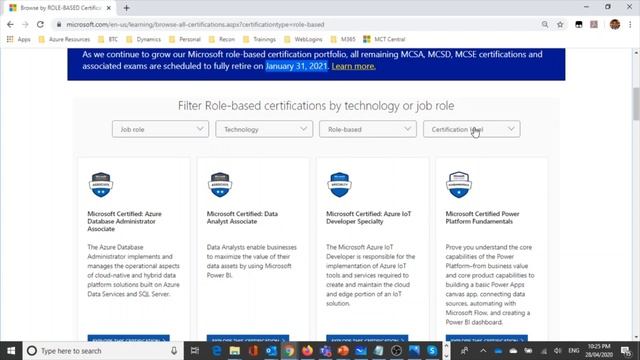Open Microsoft Certified: Data Analyst Associate title
640x360 pixels.
242,218
